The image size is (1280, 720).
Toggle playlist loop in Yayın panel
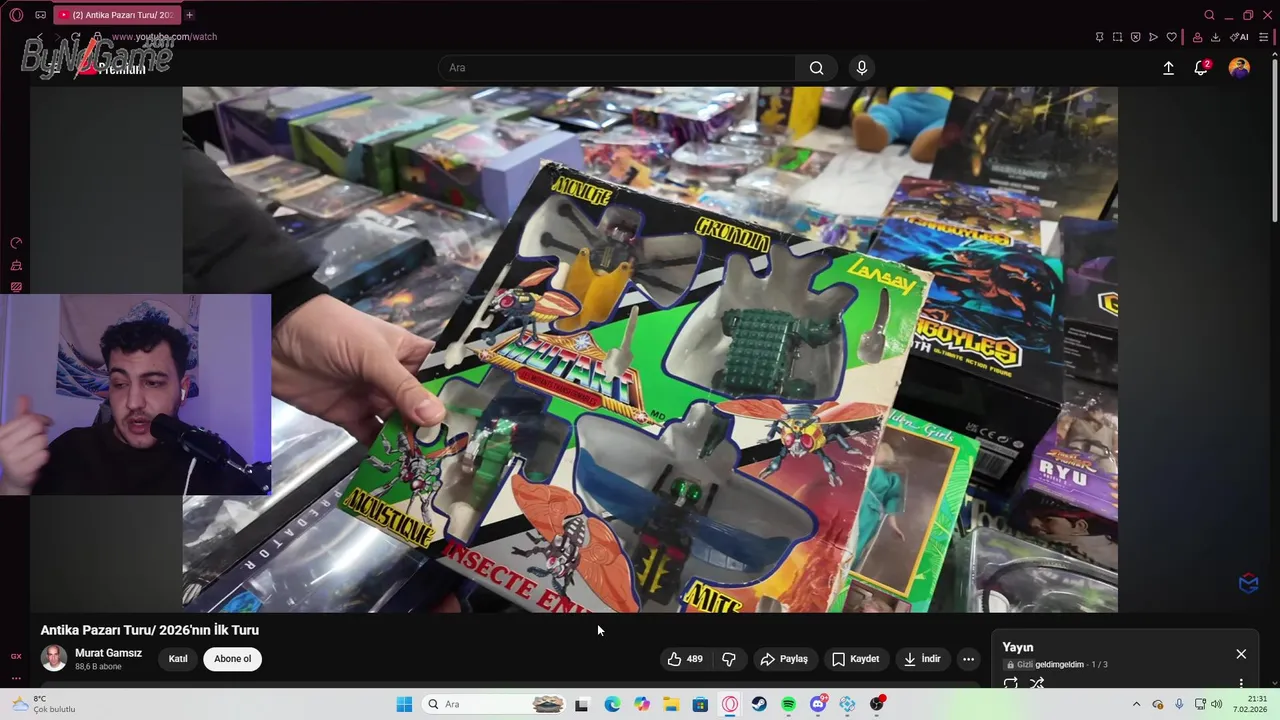(1011, 684)
